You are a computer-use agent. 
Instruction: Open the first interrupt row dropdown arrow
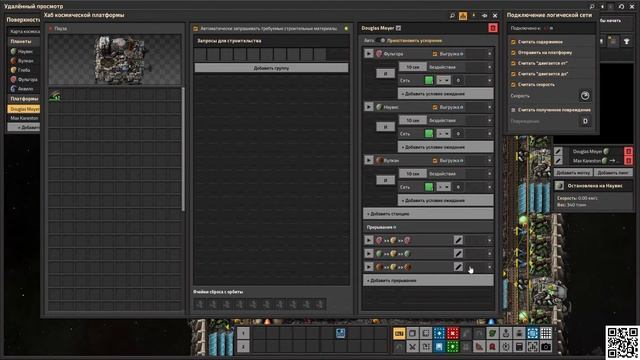489,240
